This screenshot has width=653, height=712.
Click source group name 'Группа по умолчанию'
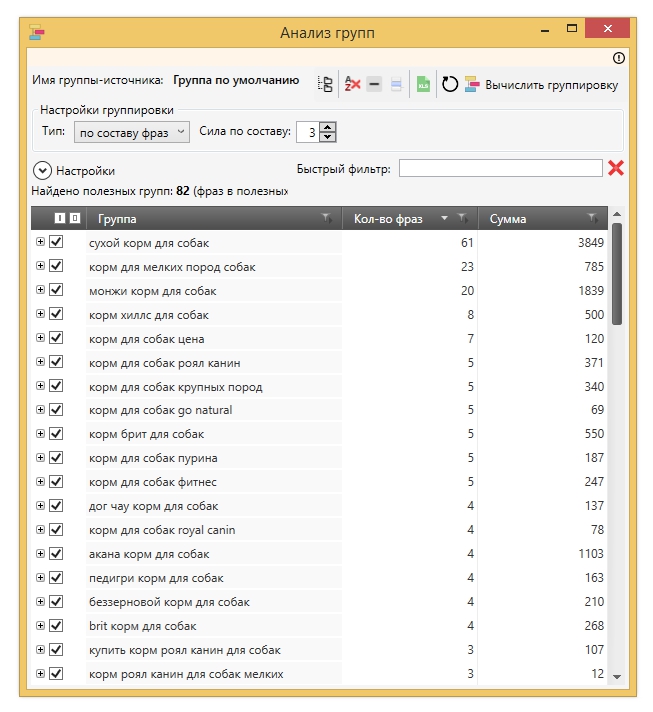236,80
